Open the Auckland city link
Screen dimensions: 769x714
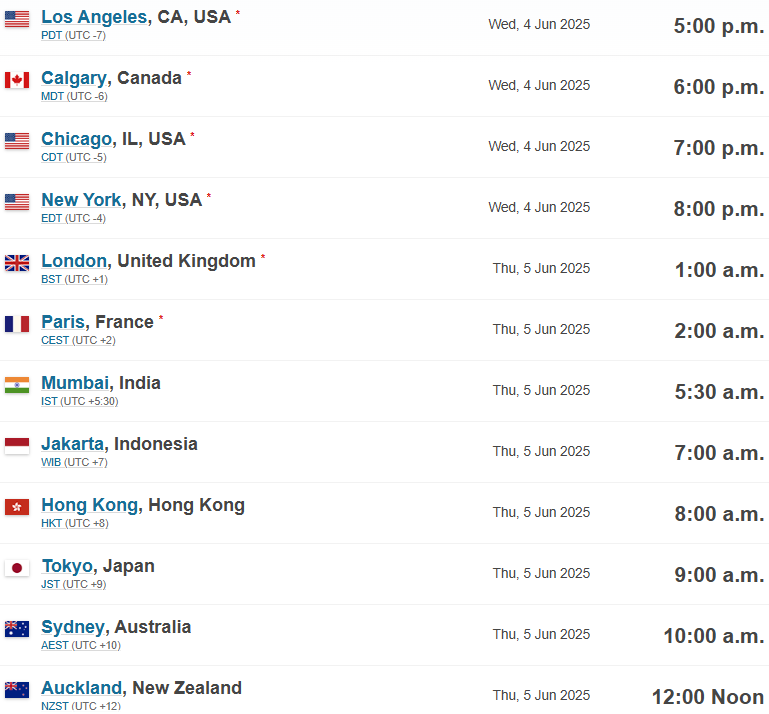coord(82,688)
